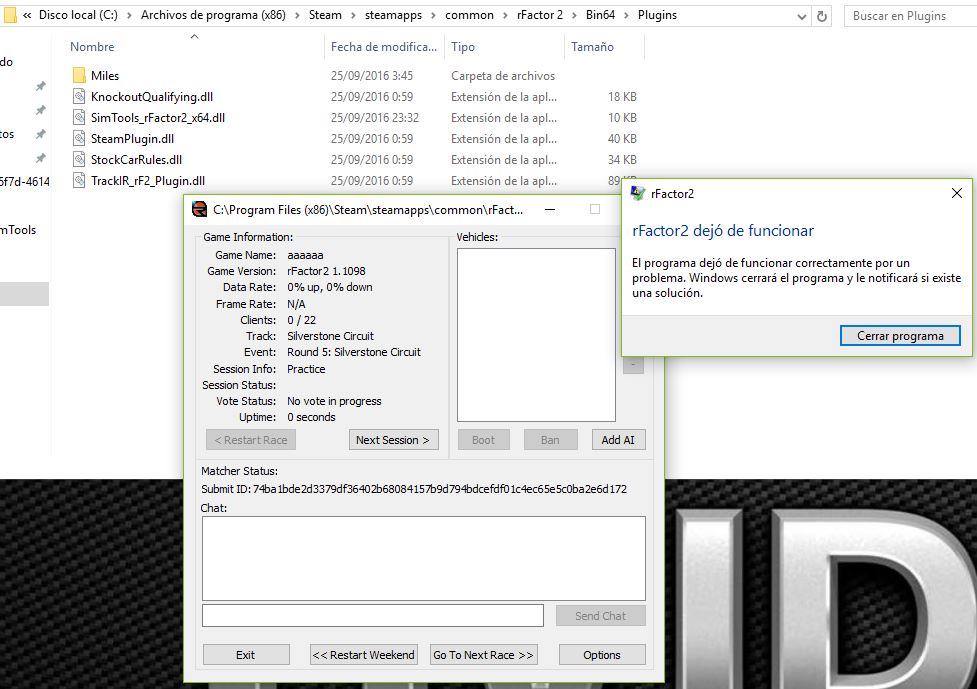Refresh the Explorer address bar
The image size is (977, 689).
tap(822, 16)
